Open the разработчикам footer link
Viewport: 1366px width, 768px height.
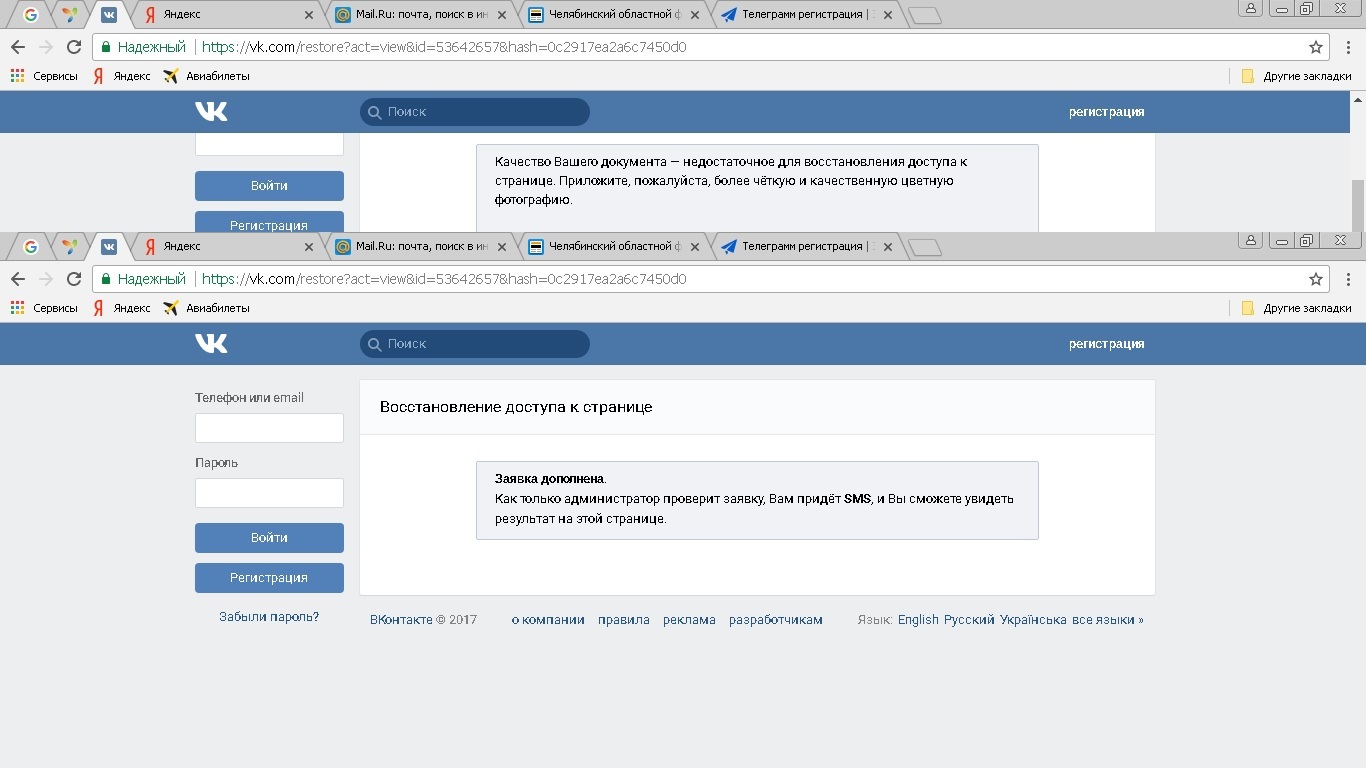pyautogui.click(x=776, y=620)
